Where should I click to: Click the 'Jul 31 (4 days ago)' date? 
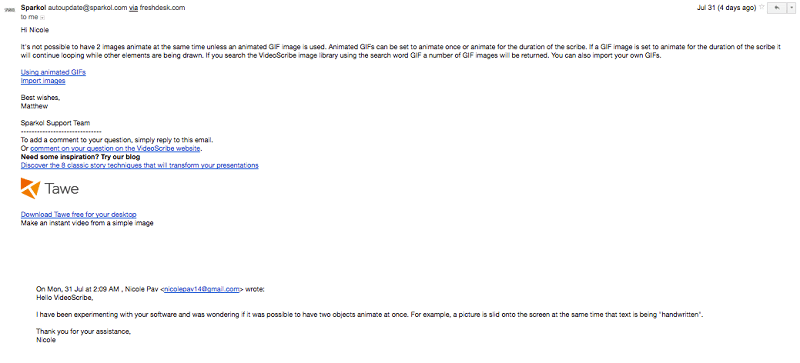tap(726, 8)
